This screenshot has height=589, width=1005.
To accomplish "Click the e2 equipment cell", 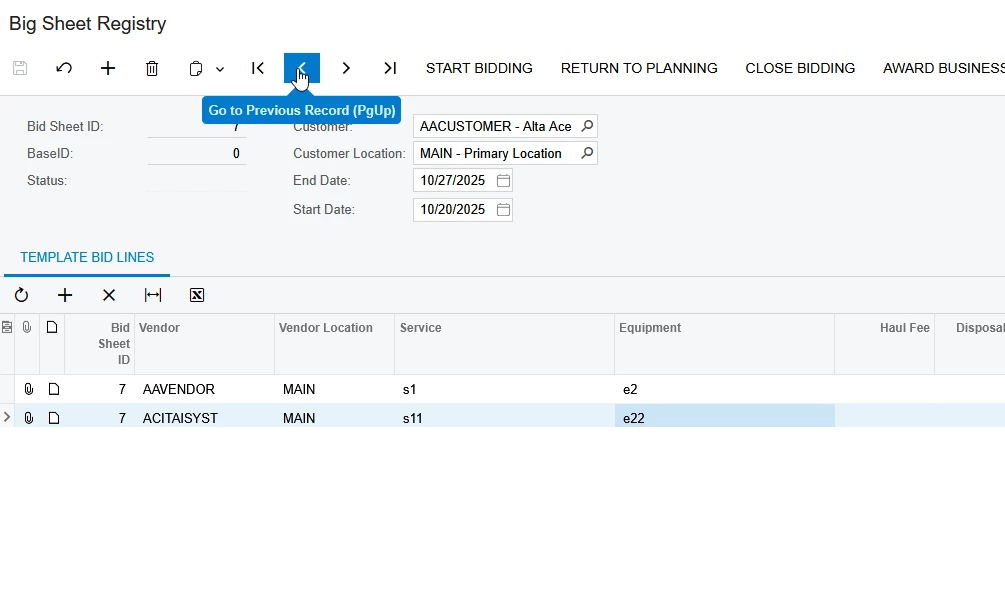I will point(724,389).
